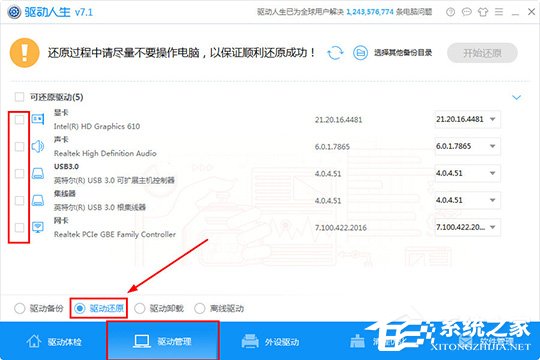Click the 英特尔(R) USB 3.0 可扩展主机控制器 text
This screenshot has width=540, height=360.
click(x=114, y=180)
